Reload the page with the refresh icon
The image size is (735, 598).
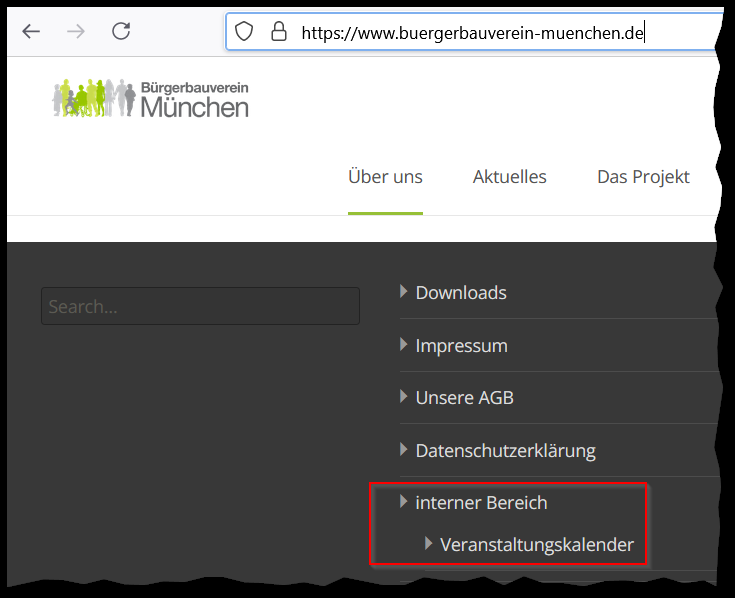[x=121, y=31]
